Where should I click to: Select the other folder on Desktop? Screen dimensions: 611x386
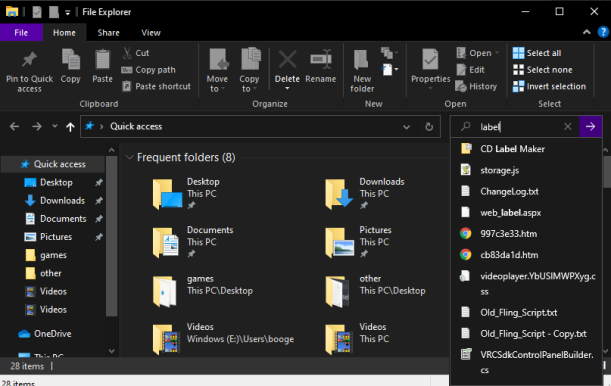point(376,290)
